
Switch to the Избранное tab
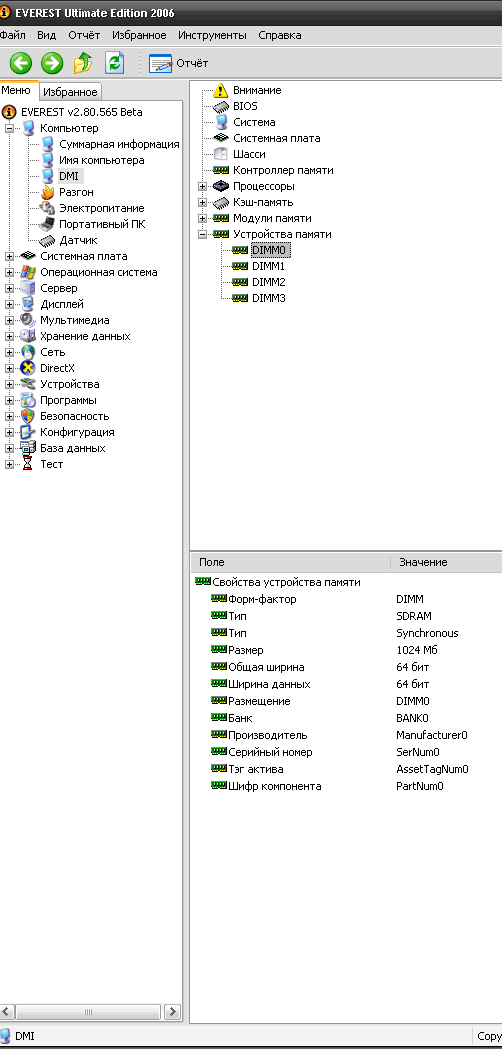click(70, 92)
